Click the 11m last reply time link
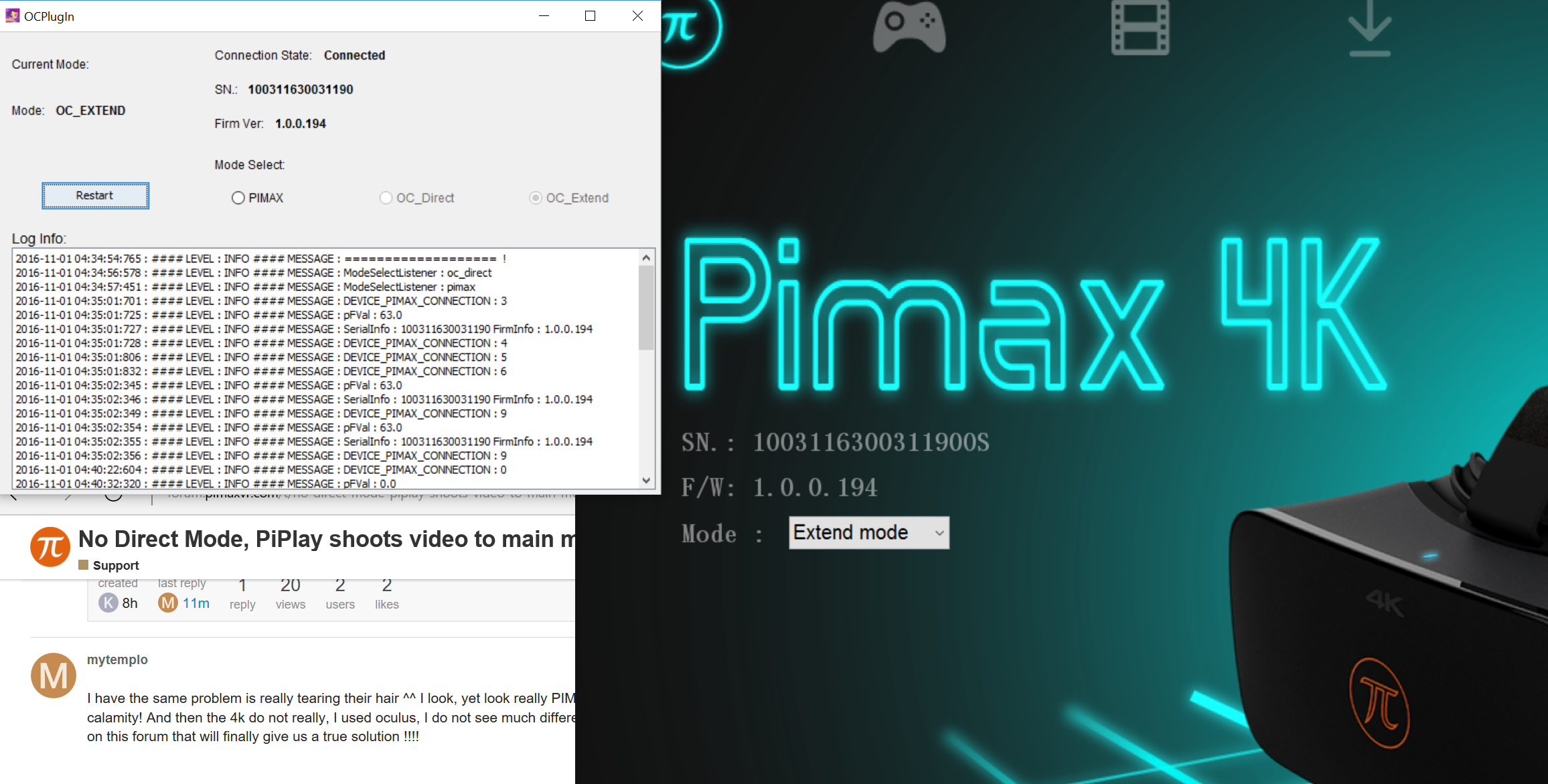Viewport: 1548px width, 784px height. (x=196, y=603)
